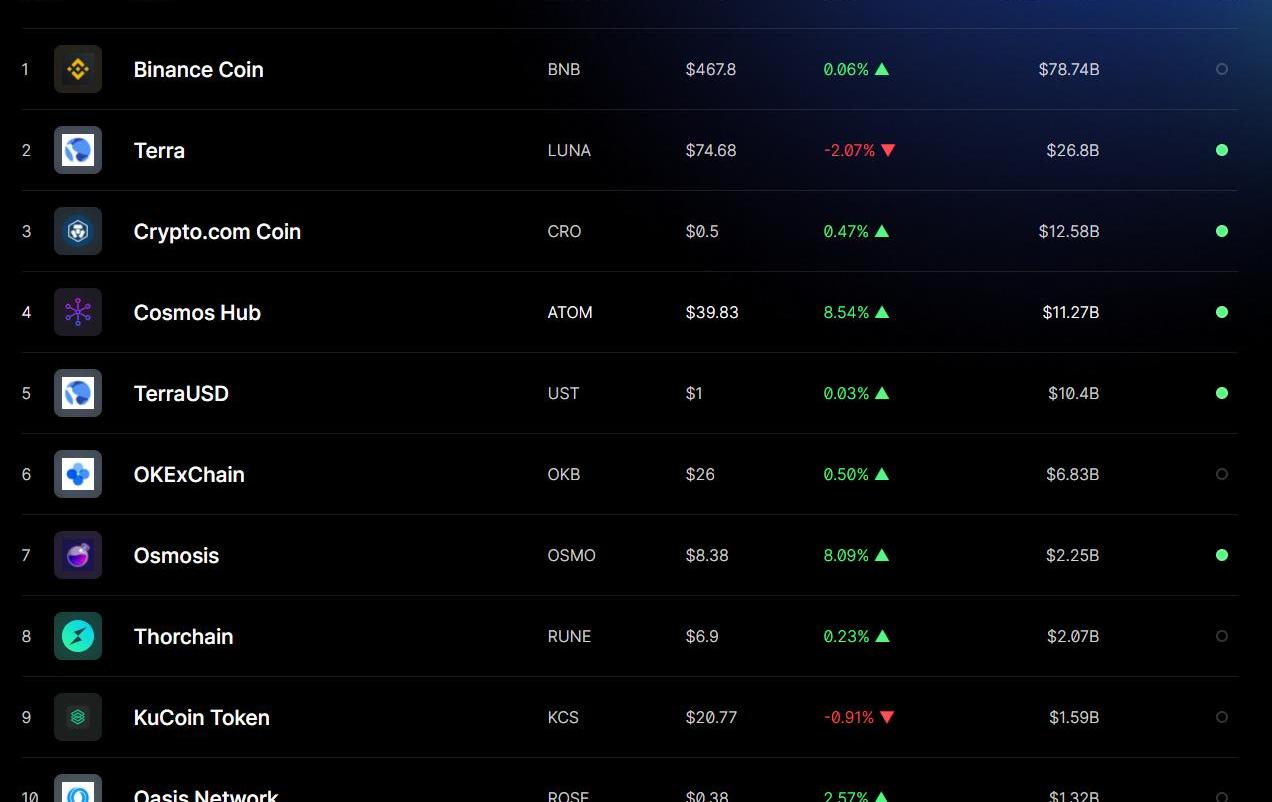Select the RUNE ticker symbol
The image size is (1272, 802).
[x=569, y=636]
